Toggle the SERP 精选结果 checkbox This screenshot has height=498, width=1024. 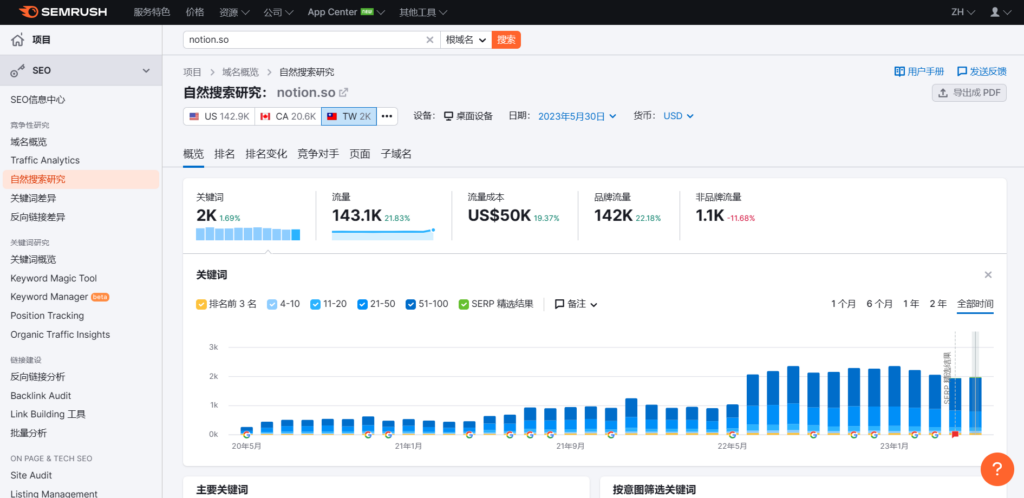coord(464,304)
